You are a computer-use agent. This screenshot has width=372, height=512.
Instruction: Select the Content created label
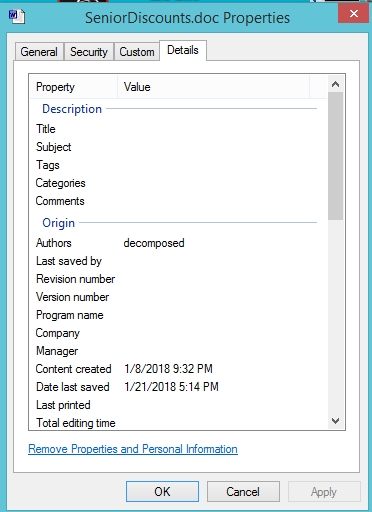click(x=73, y=369)
